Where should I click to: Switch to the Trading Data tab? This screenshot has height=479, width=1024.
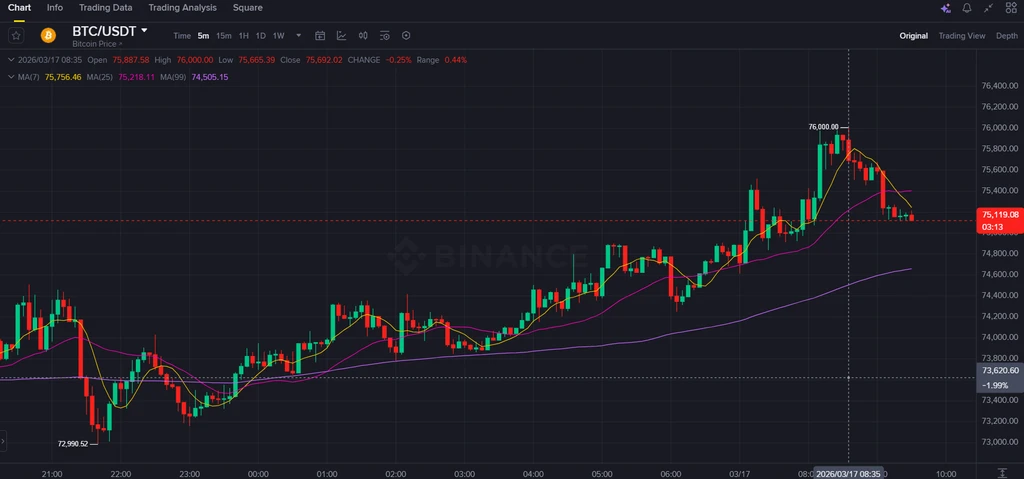[106, 8]
